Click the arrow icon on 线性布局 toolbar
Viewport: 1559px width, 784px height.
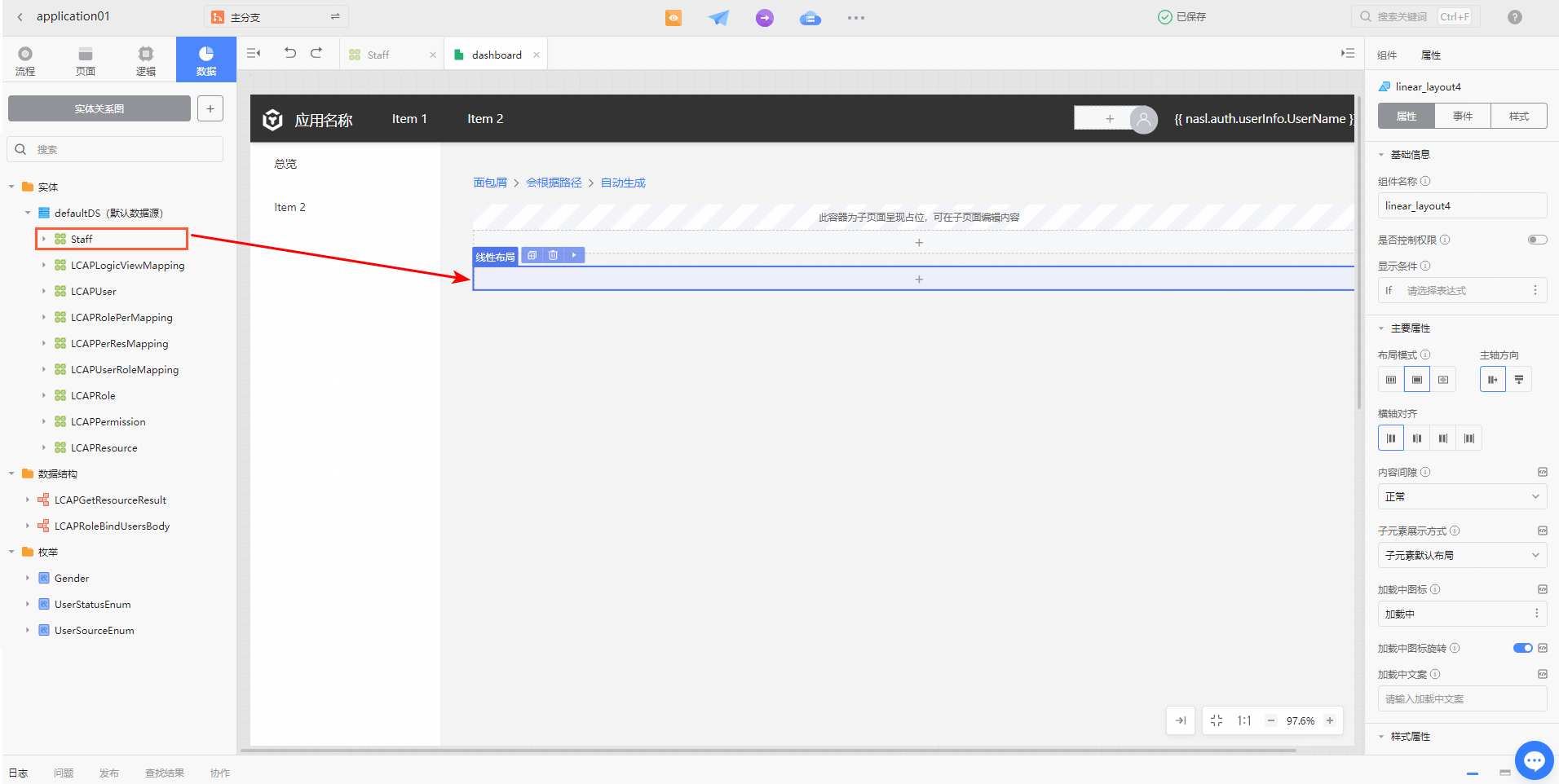click(574, 255)
